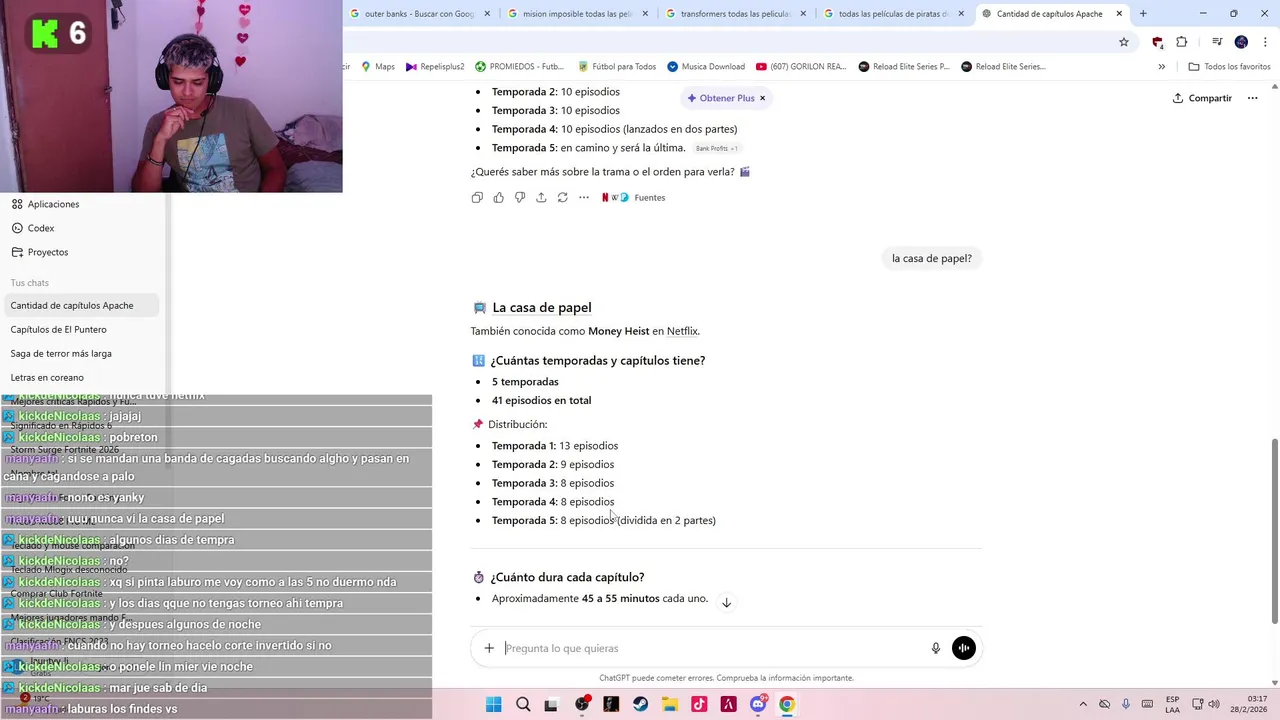This screenshot has height=720, width=1280.
Task: Open the 'Todos los favoritos' folder
Action: coord(1229,67)
